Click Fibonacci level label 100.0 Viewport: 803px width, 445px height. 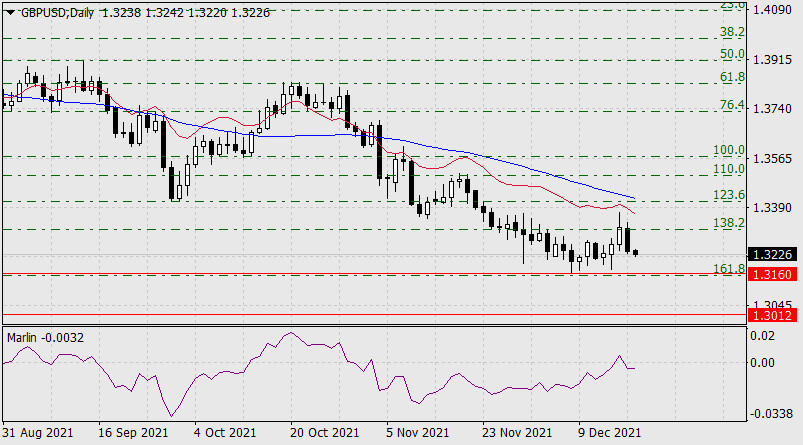click(x=729, y=150)
